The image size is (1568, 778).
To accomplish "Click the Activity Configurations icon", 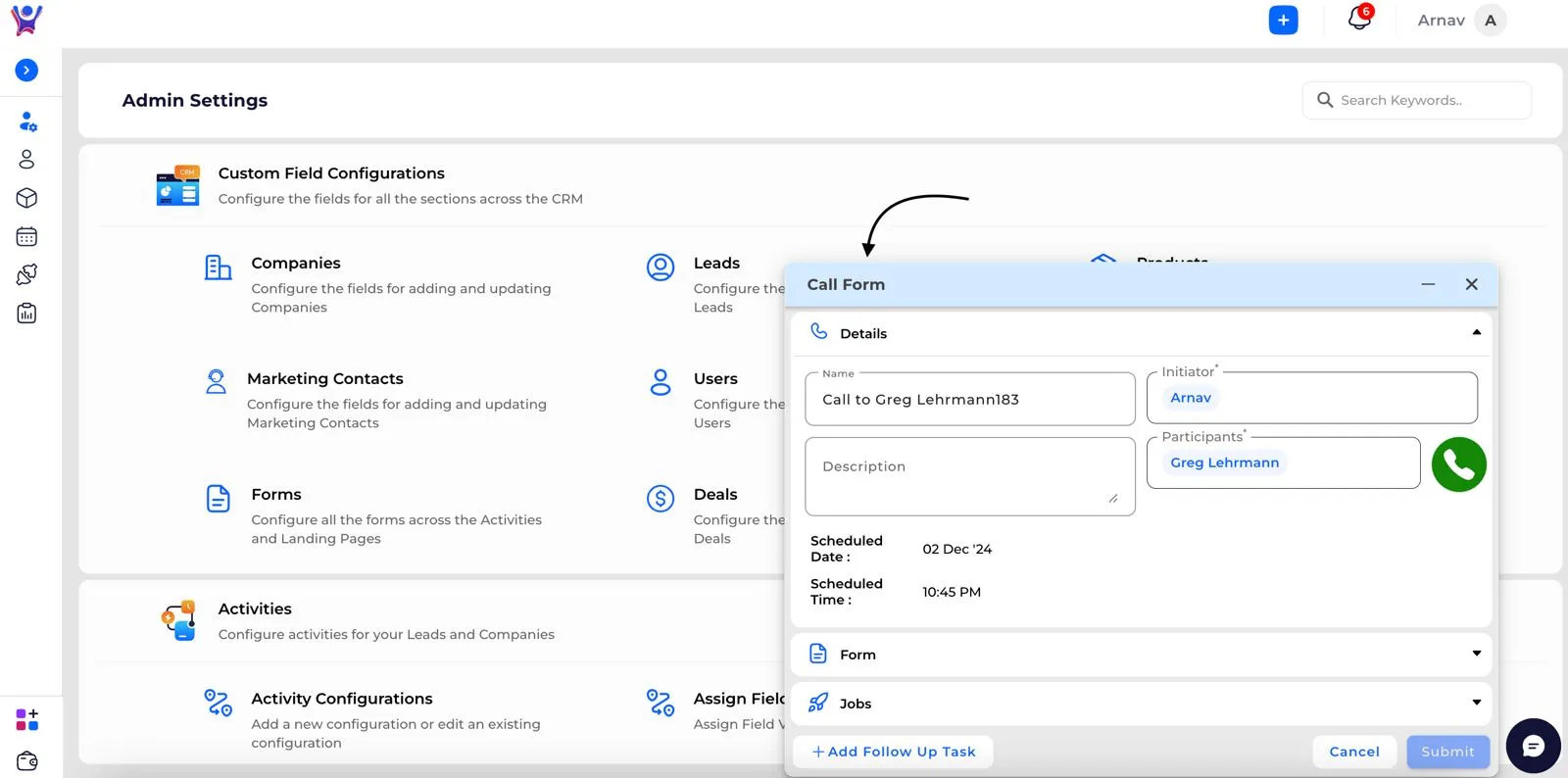I will click(x=218, y=702).
